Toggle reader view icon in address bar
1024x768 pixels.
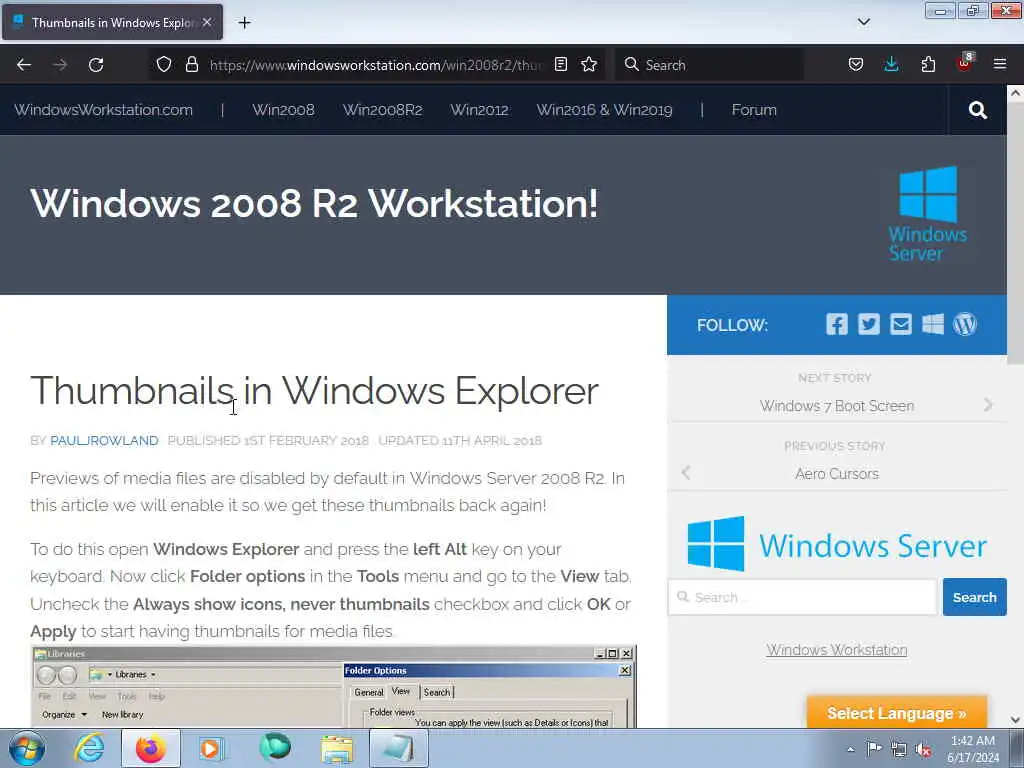click(x=560, y=64)
